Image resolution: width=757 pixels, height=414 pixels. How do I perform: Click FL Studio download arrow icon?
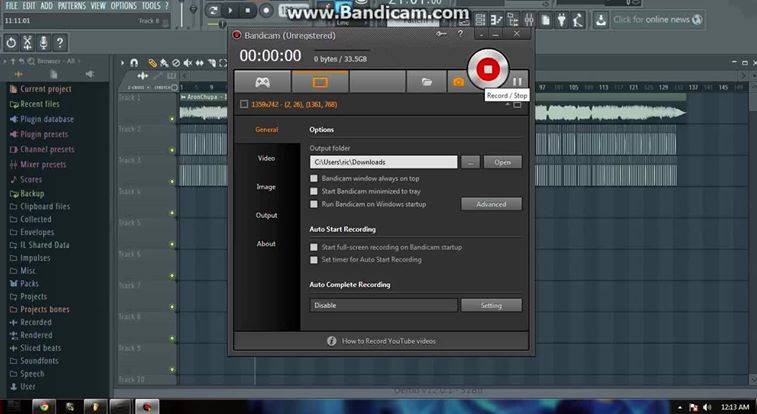[600, 20]
